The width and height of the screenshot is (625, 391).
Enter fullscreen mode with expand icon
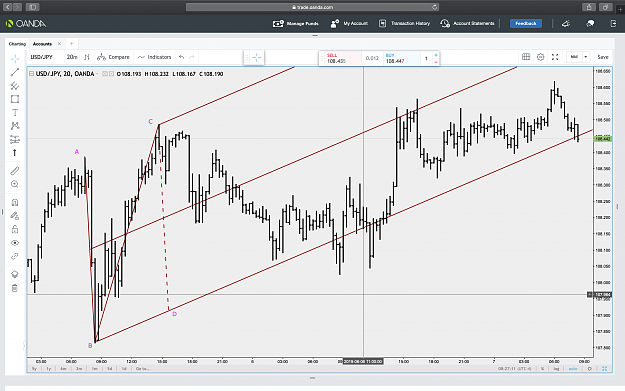tap(555, 57)
